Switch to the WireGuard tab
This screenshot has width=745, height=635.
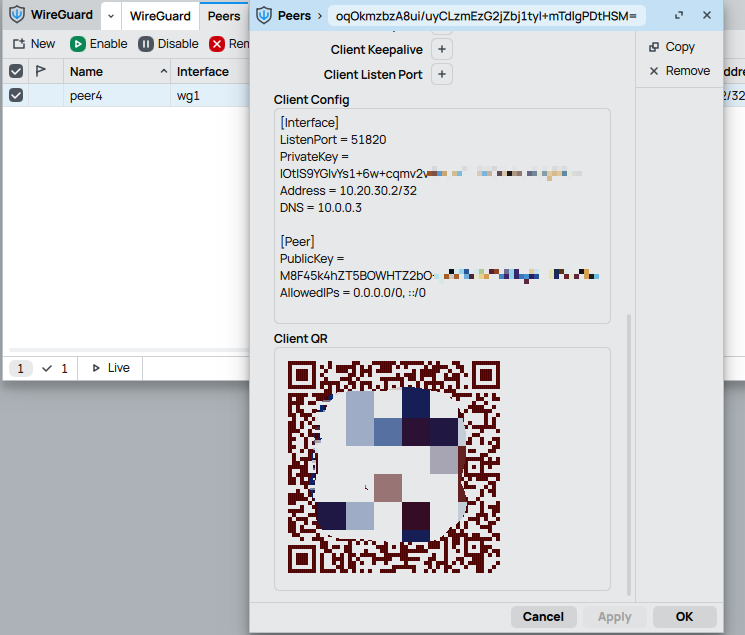tap(160, 16)
